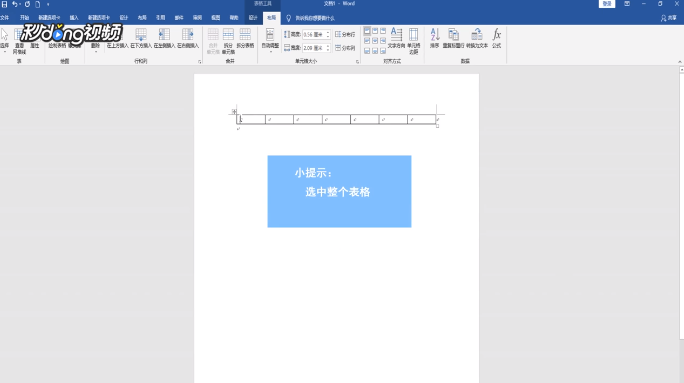Open the 文件 (File) menu
Screen dimensions: 684x383
[4, 18]
